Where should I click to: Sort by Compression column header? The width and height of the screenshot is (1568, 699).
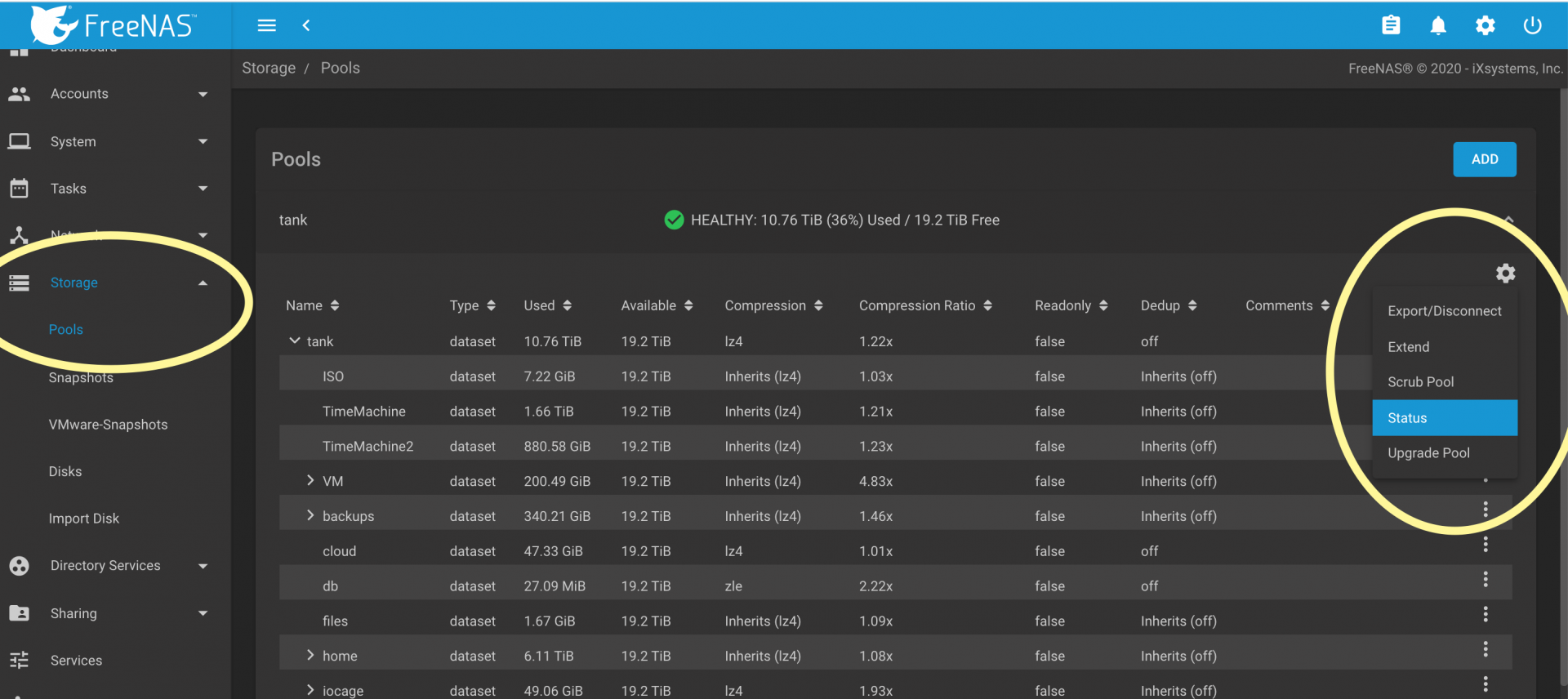coord(773,305)
